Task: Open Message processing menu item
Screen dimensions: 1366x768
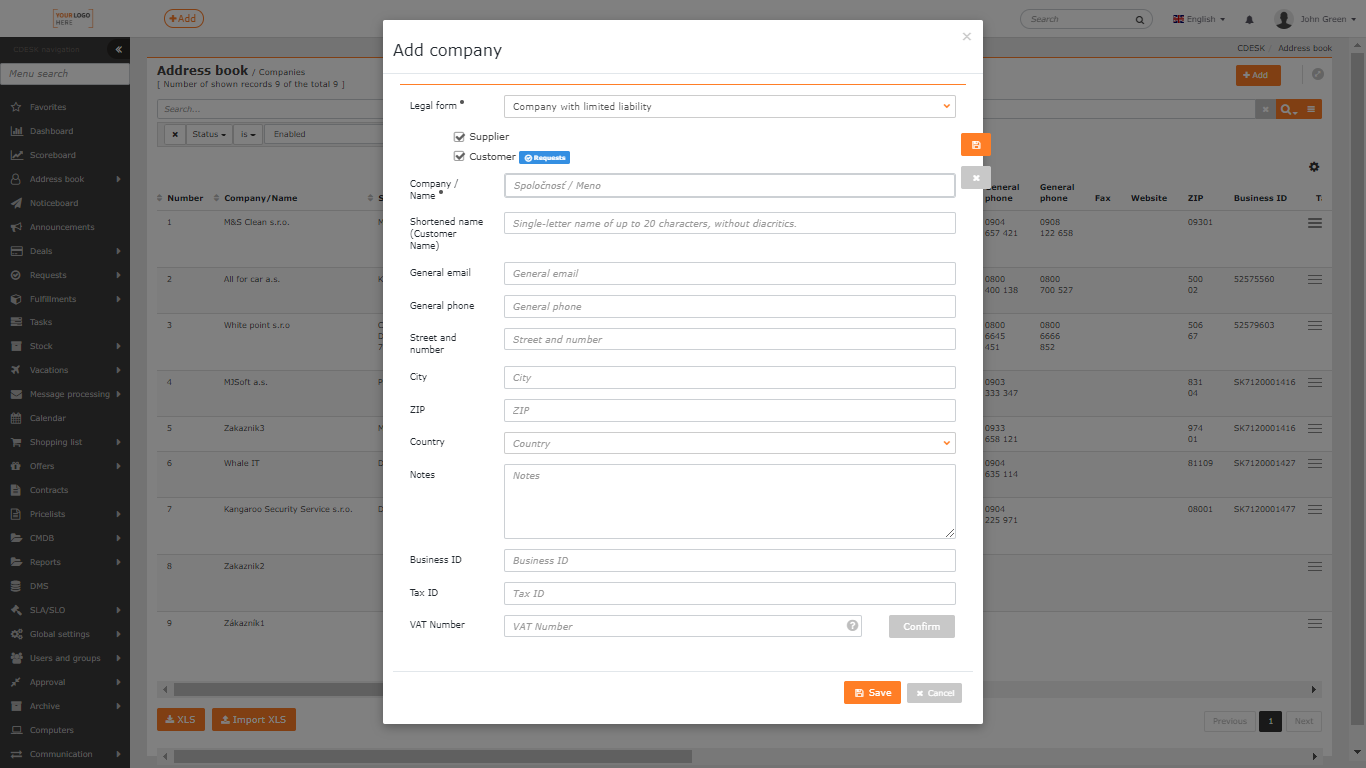Action: coord(70,394)
